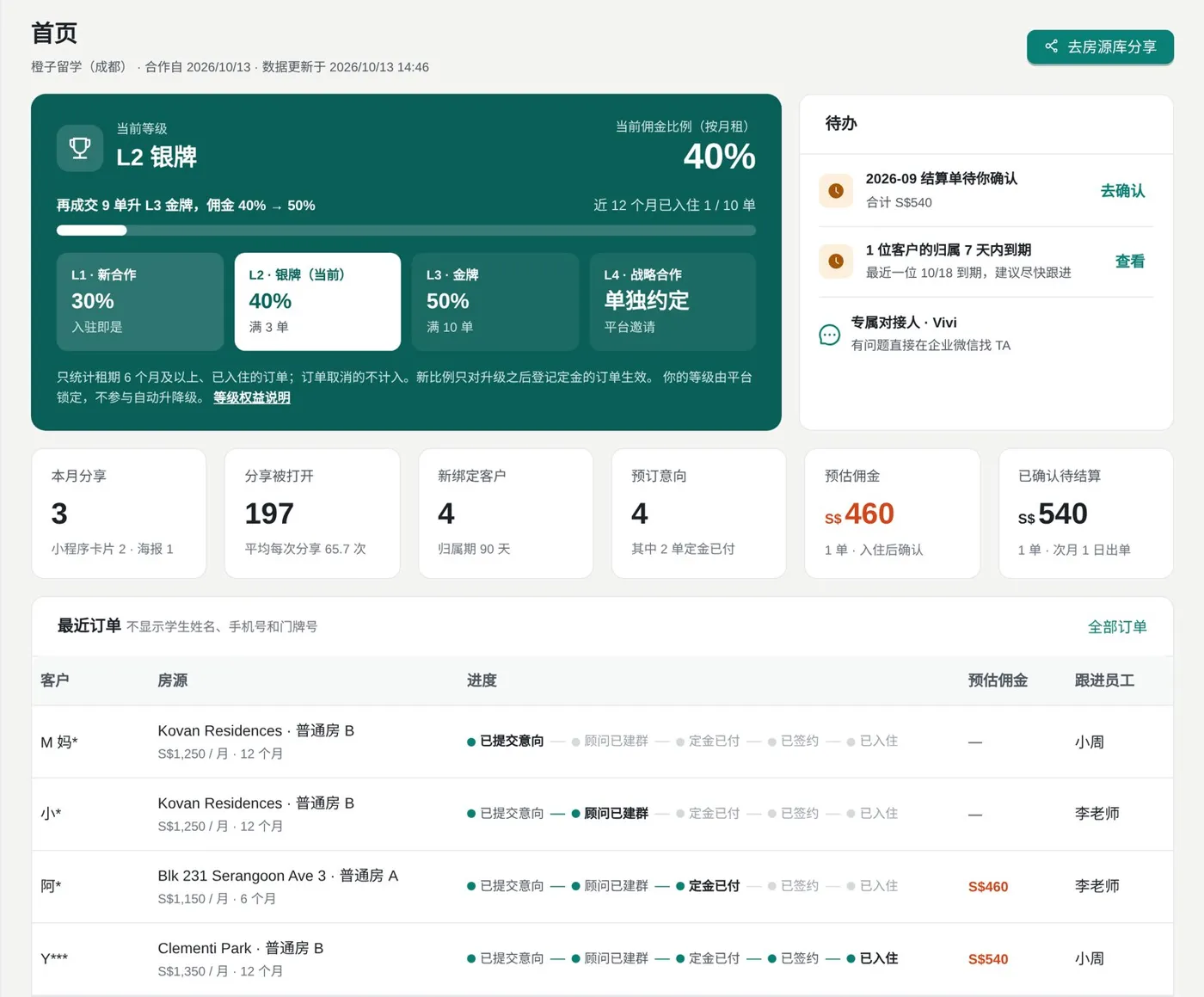
Task: Open the 已确认待结算 S$540 stat card
Action: [x=1085, y=514]
